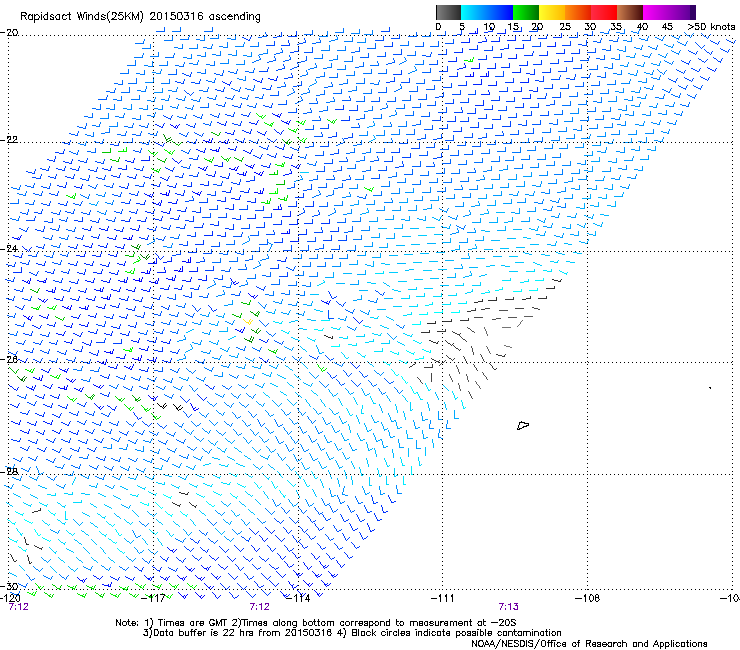
Task: Click the '15' label under the color bar
Action: coord(514,27)
